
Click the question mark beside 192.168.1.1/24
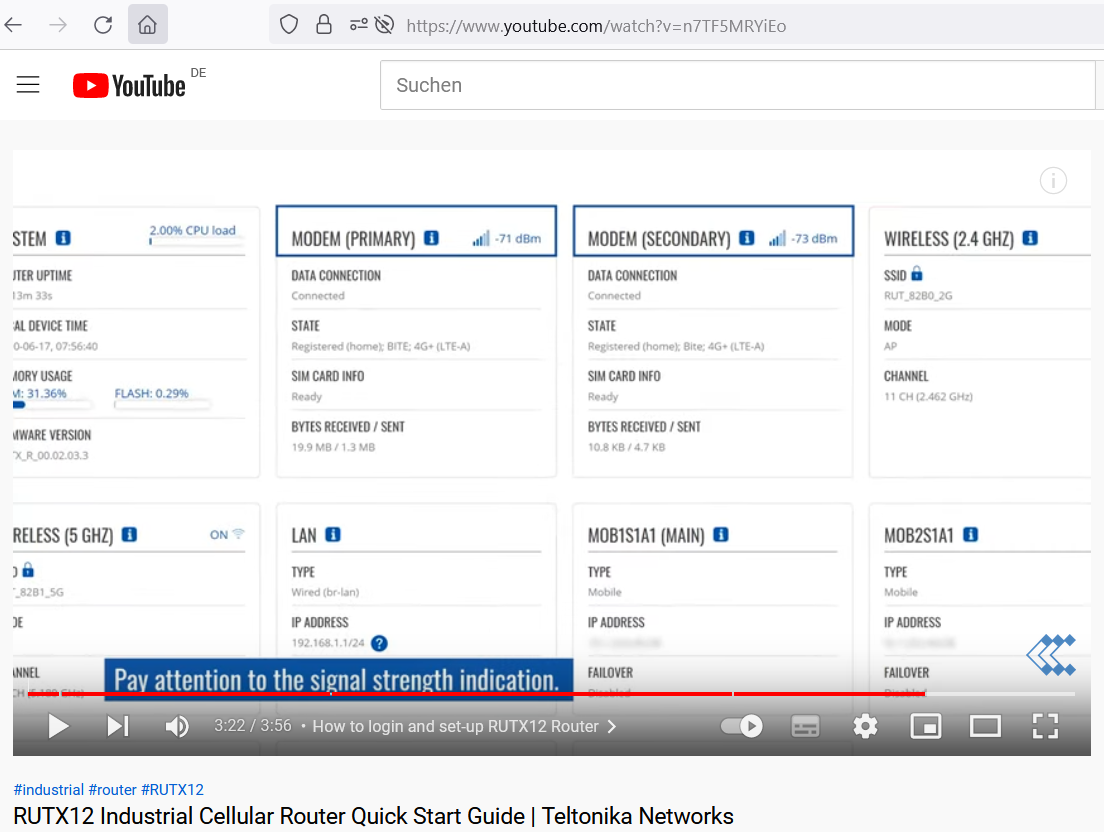point(380,643)
